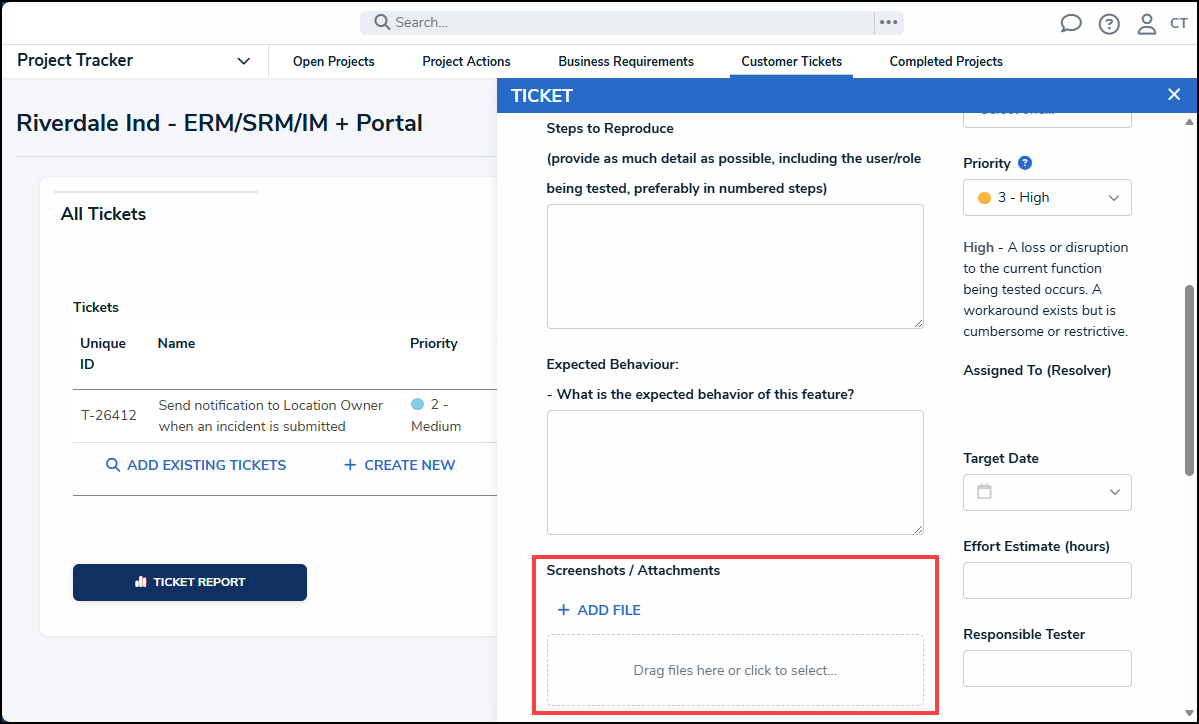1199x724 pixels.
Task: Open the Priority 3 - High dropdown
Action: 1047,198
